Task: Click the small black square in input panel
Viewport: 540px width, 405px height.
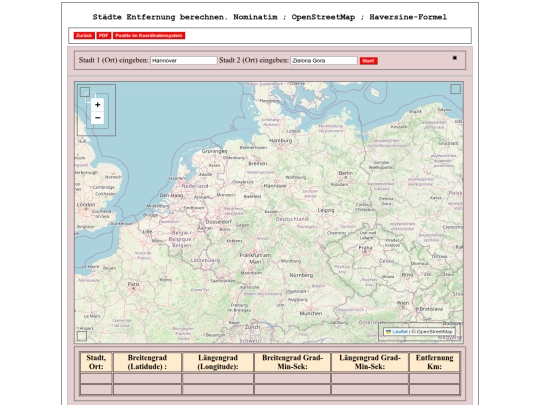Action: 455,58
